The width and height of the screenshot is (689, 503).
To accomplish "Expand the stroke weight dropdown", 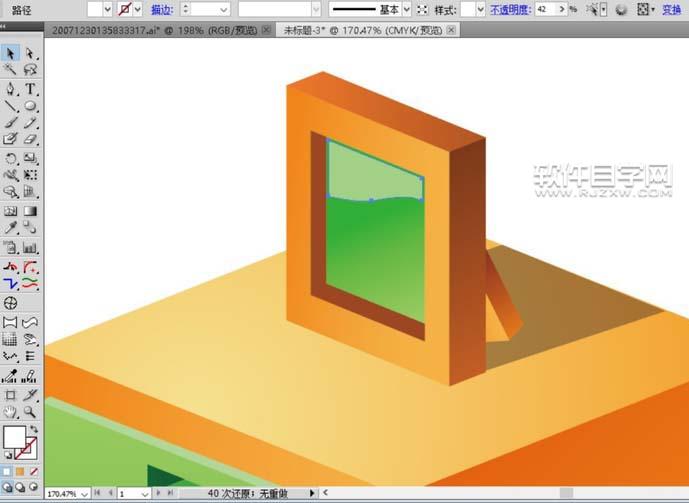I will (x=224, y=9).
